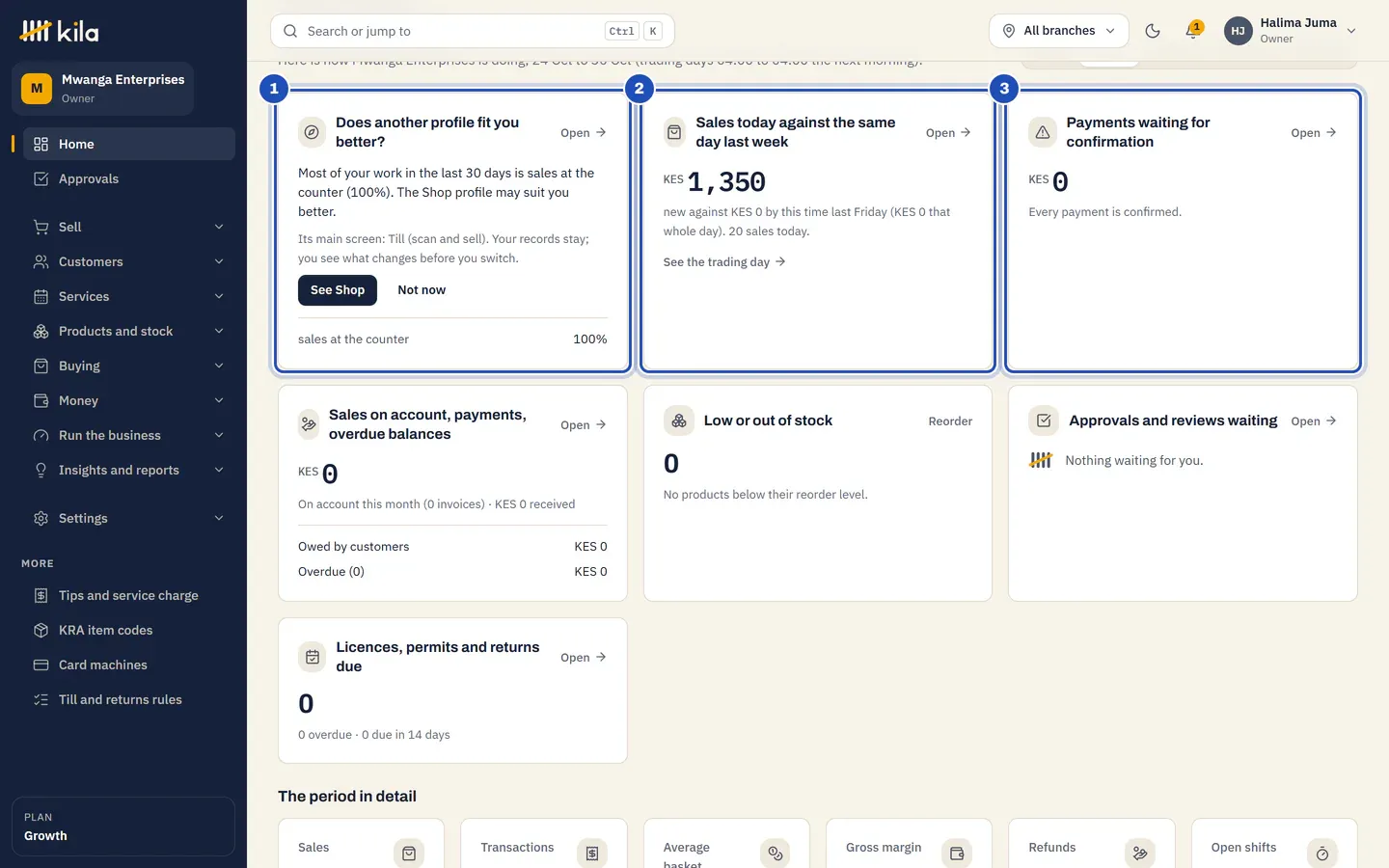Click compass icon on profile fit card

coord(312,132)
